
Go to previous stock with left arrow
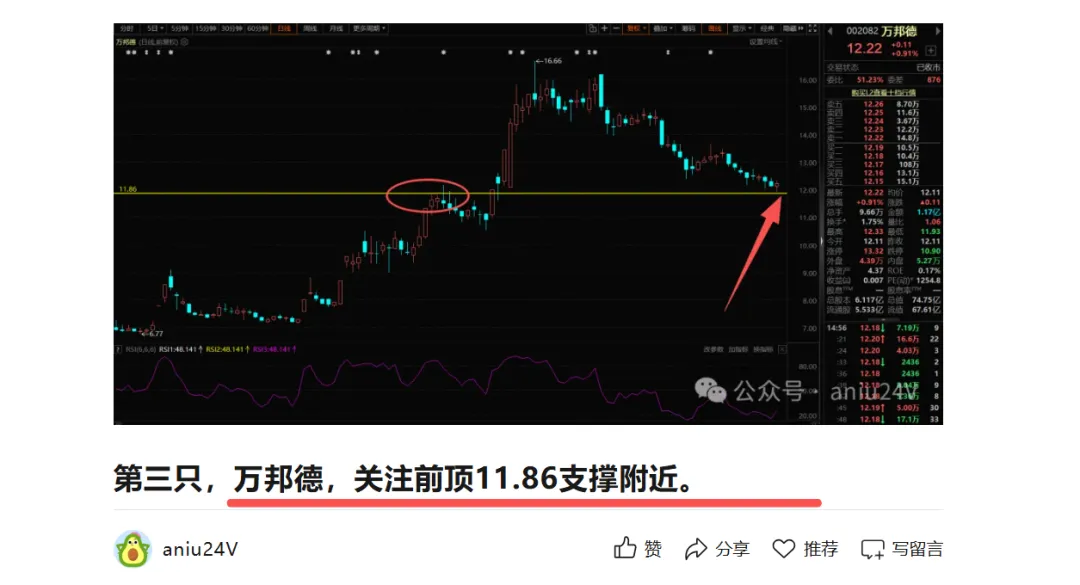(x=830, y=31)
